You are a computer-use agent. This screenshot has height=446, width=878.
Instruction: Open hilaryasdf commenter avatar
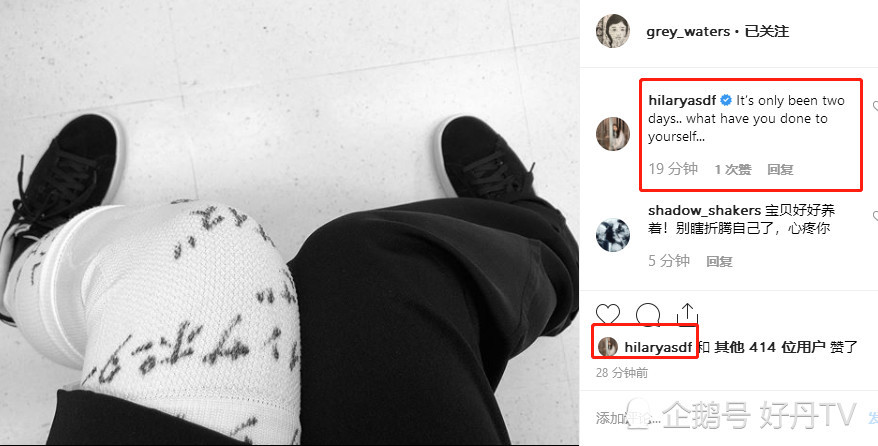(x=613, y=134)
